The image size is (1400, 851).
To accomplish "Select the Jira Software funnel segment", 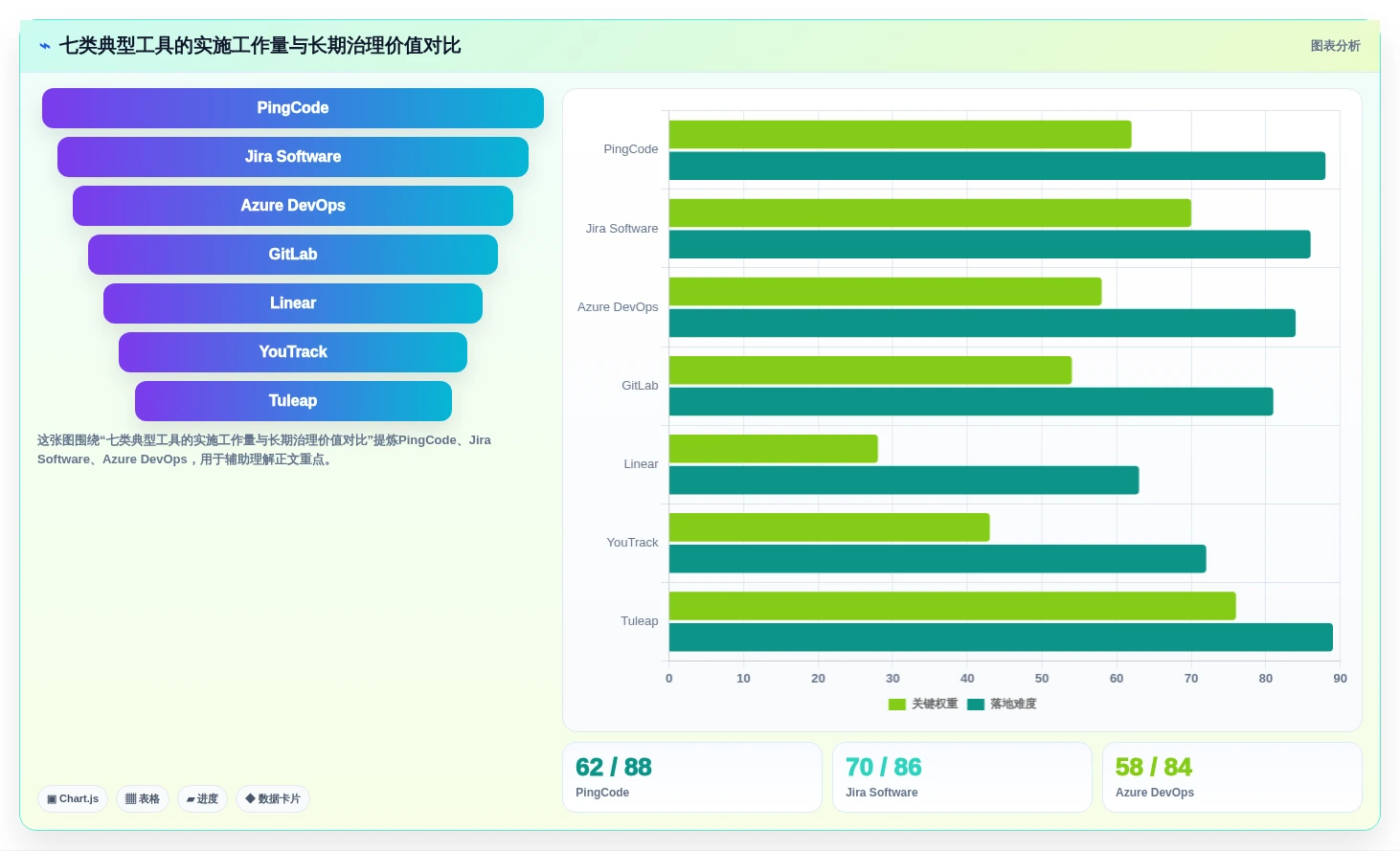I will click(x=293, y=157).
